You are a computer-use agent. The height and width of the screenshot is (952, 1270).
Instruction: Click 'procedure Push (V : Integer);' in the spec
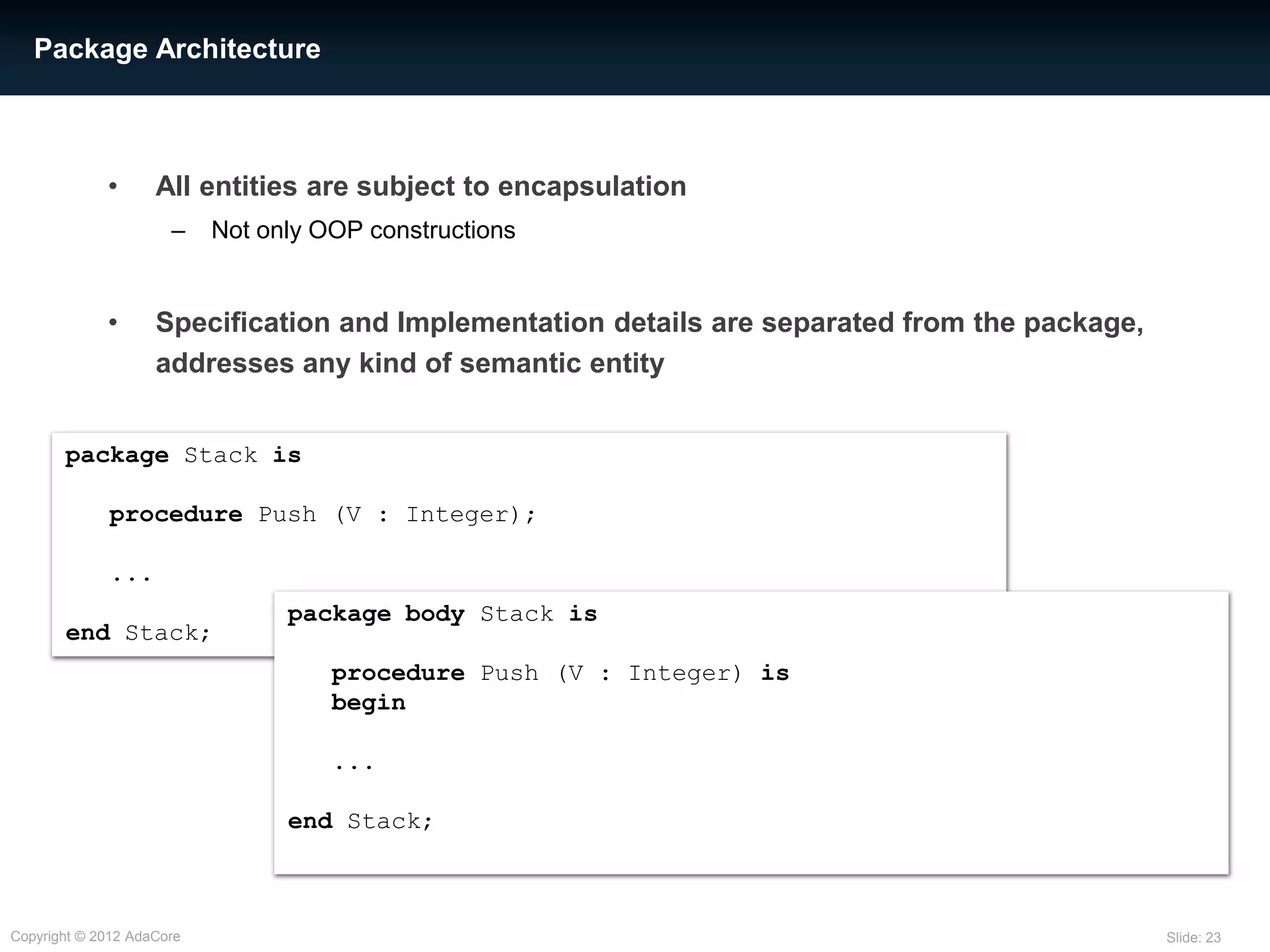322,514
